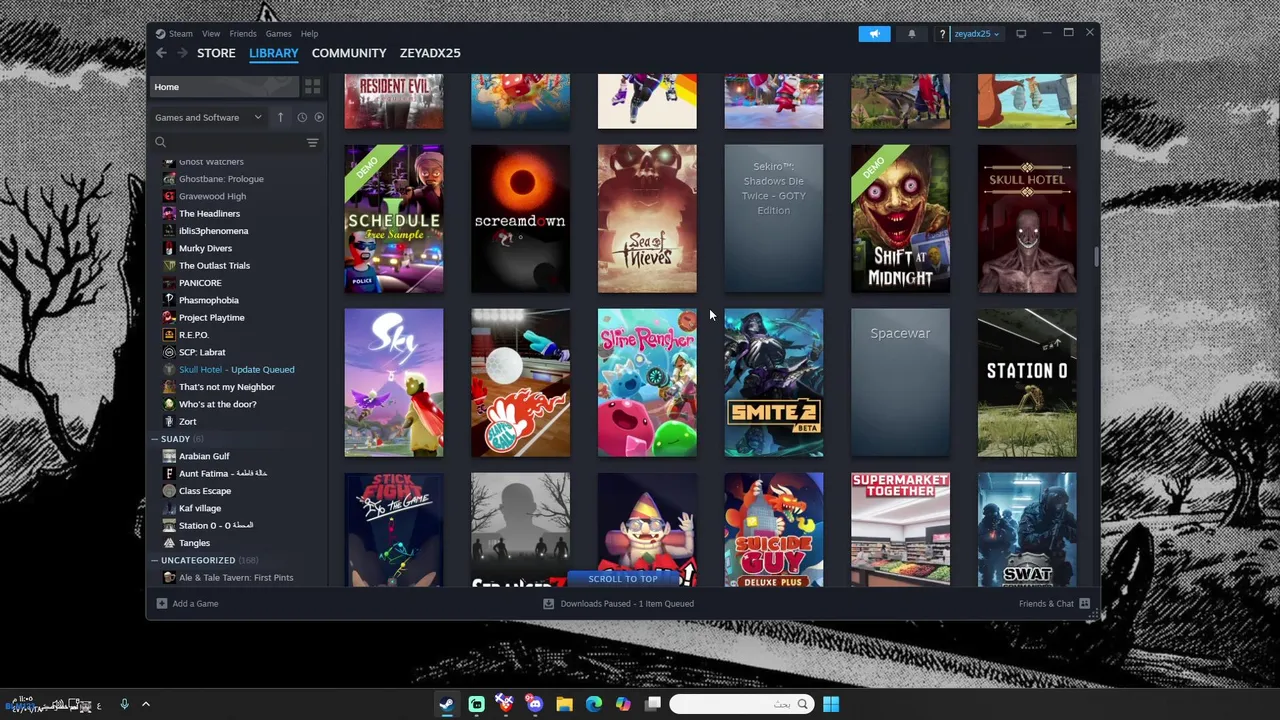The width and height of the screenshot is (1280, 720).
Task: Click the sidebar search magnifier icon
Action: pyautogui.click(x=160, y=143)
